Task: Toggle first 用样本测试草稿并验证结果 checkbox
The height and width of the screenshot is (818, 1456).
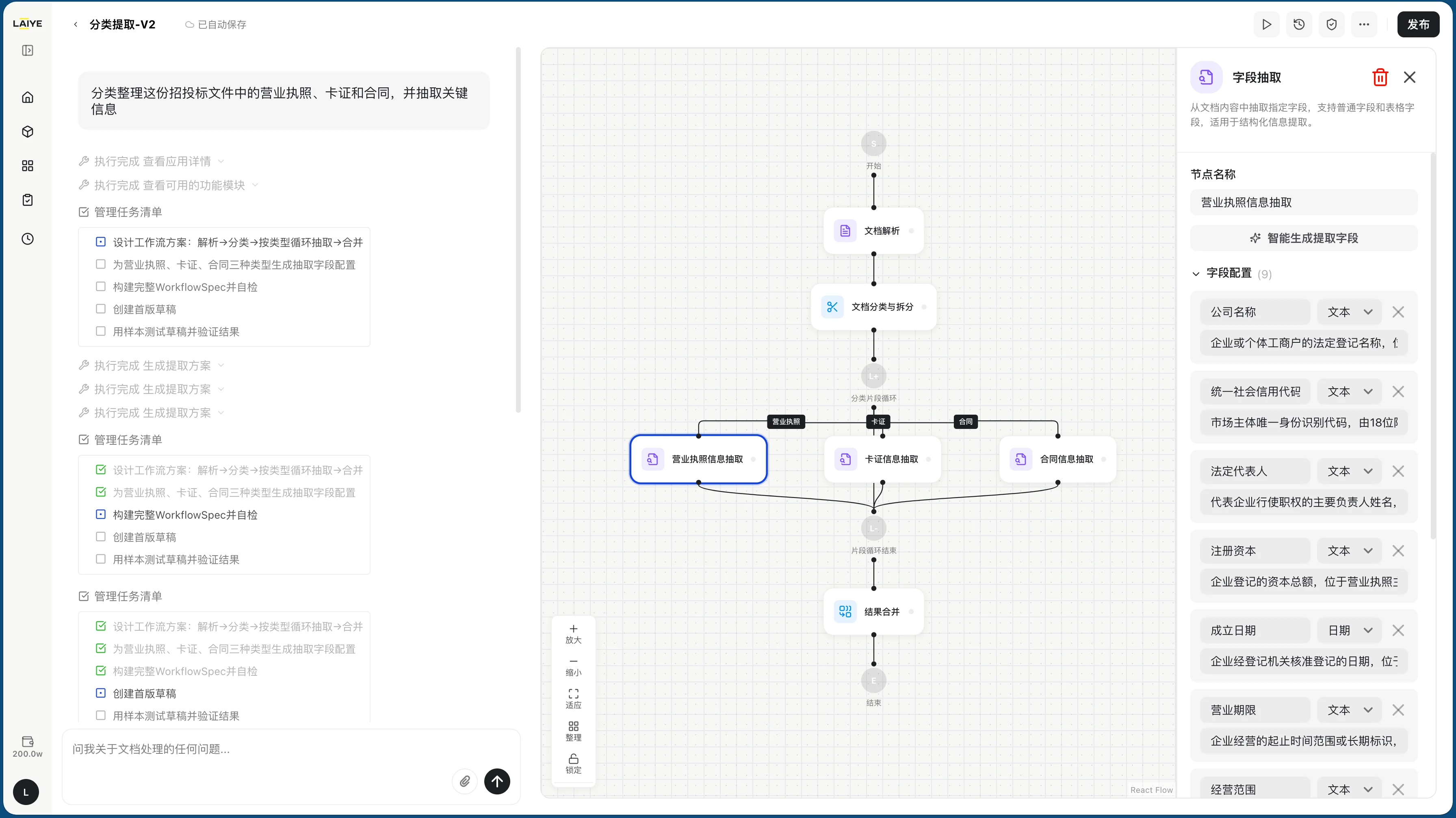Action: 101,331
